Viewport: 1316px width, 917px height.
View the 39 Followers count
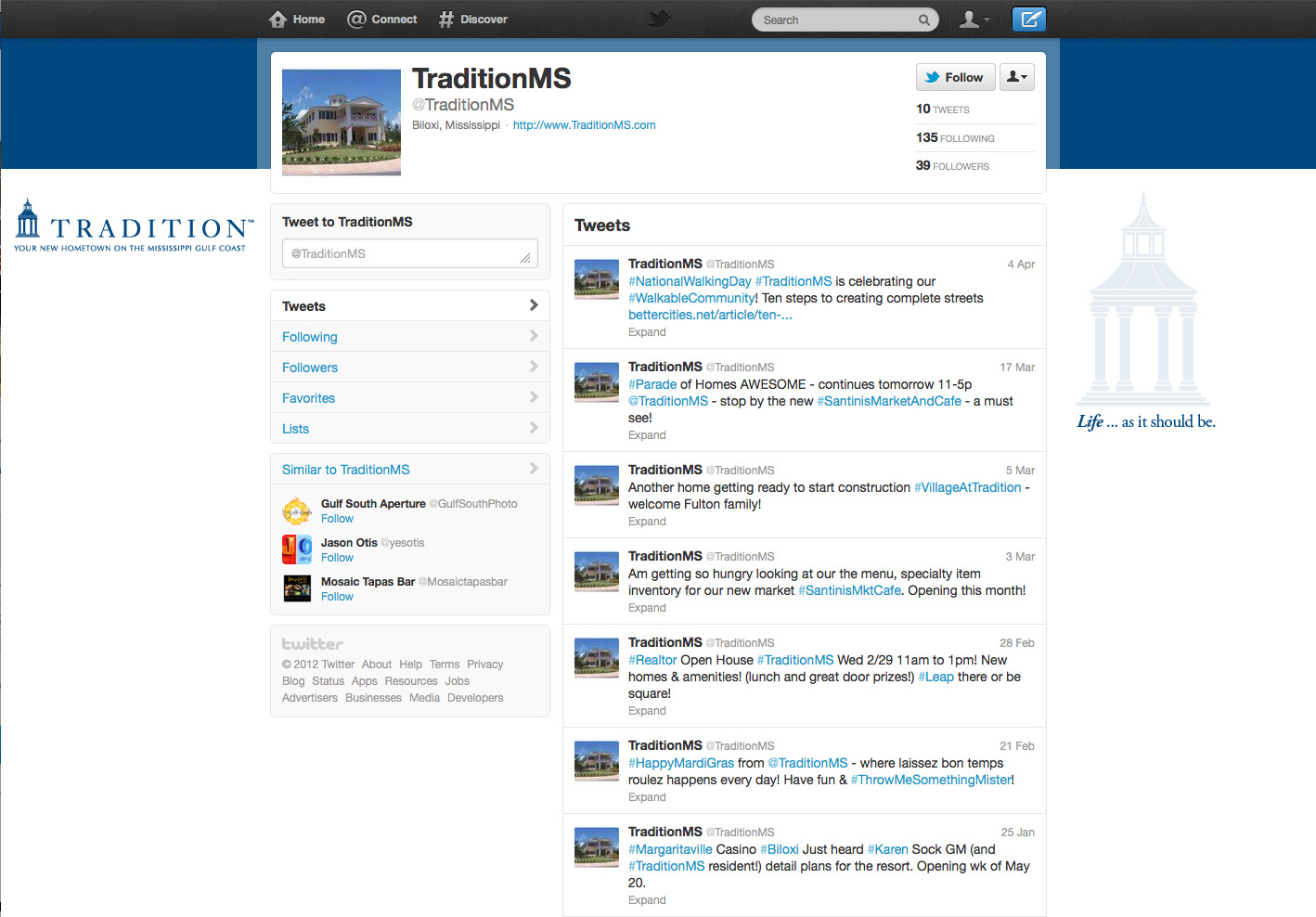[x=952, y=166]
